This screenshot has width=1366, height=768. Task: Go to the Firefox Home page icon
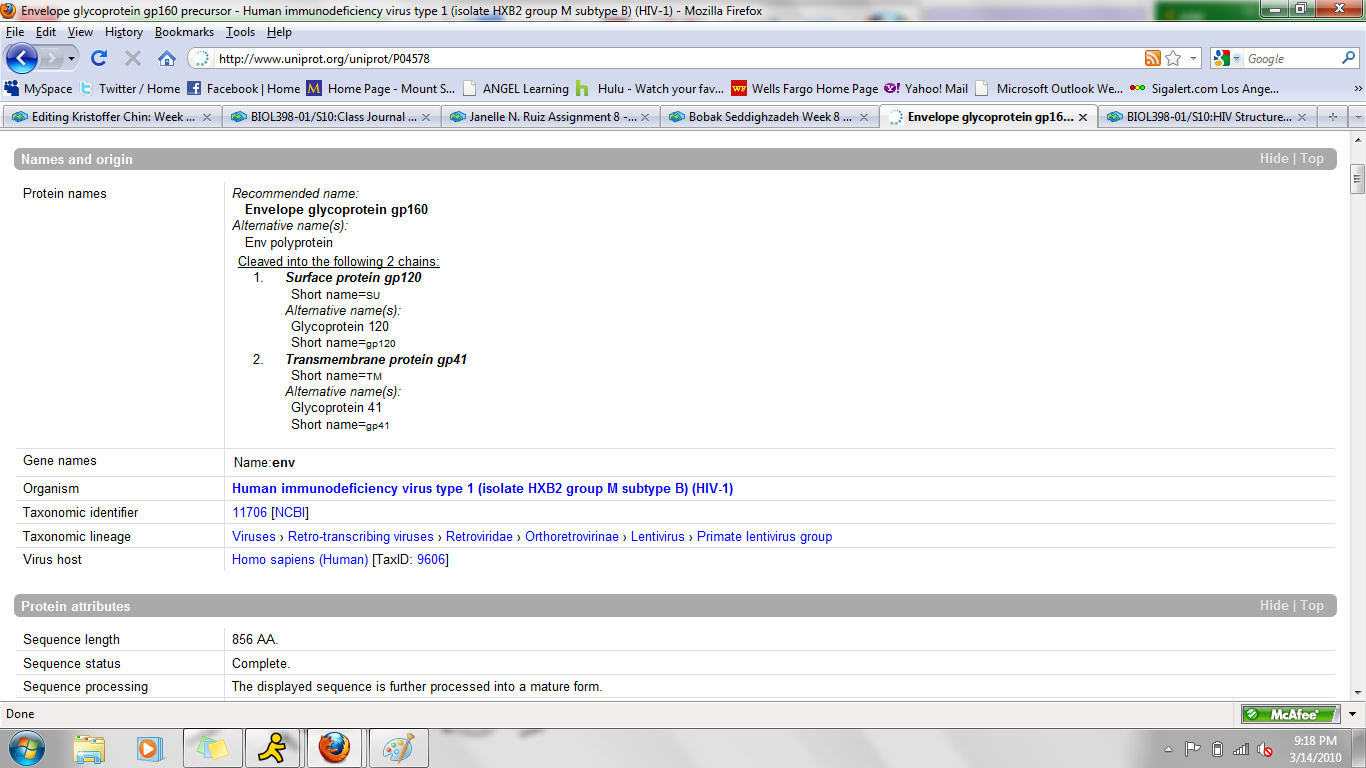tap(166, 58)
